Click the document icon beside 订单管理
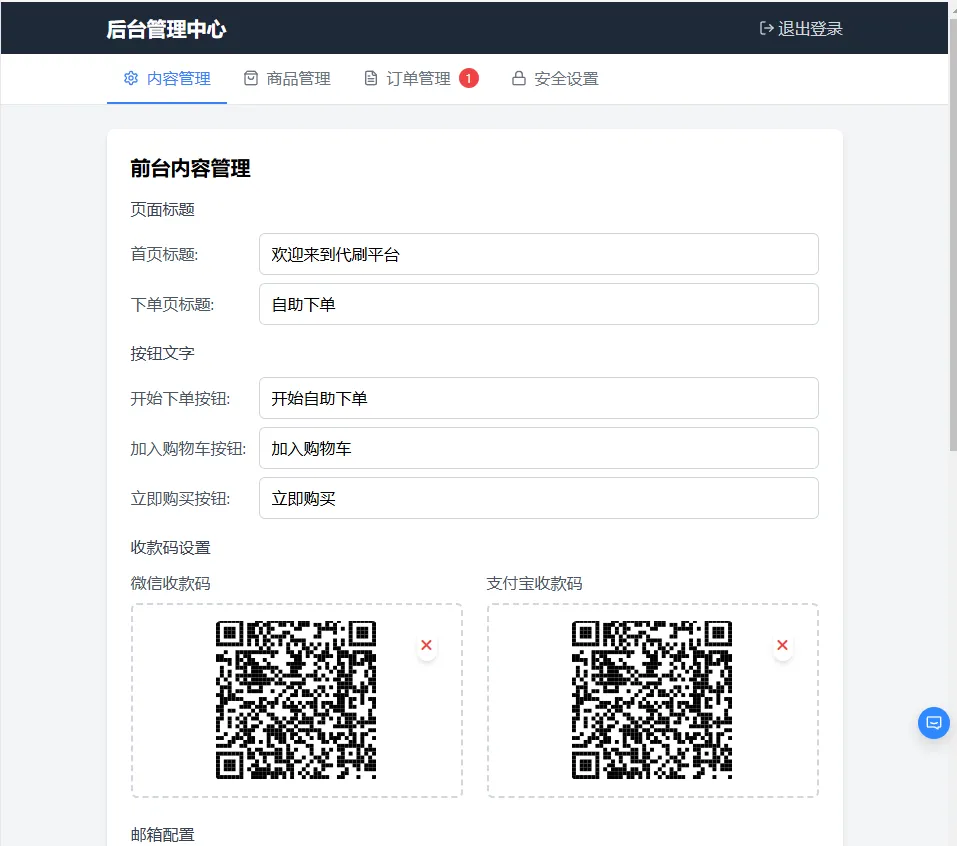This screenshot has width=957, height=846. [x=371, y=78]
